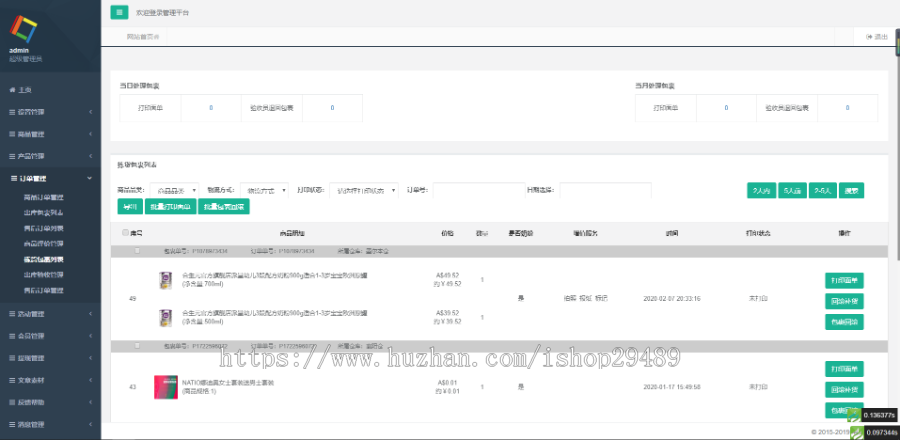900x440 pixels.
Task: Open the 文章素材 sidebar menu
Action: click(x=51, y=380)
